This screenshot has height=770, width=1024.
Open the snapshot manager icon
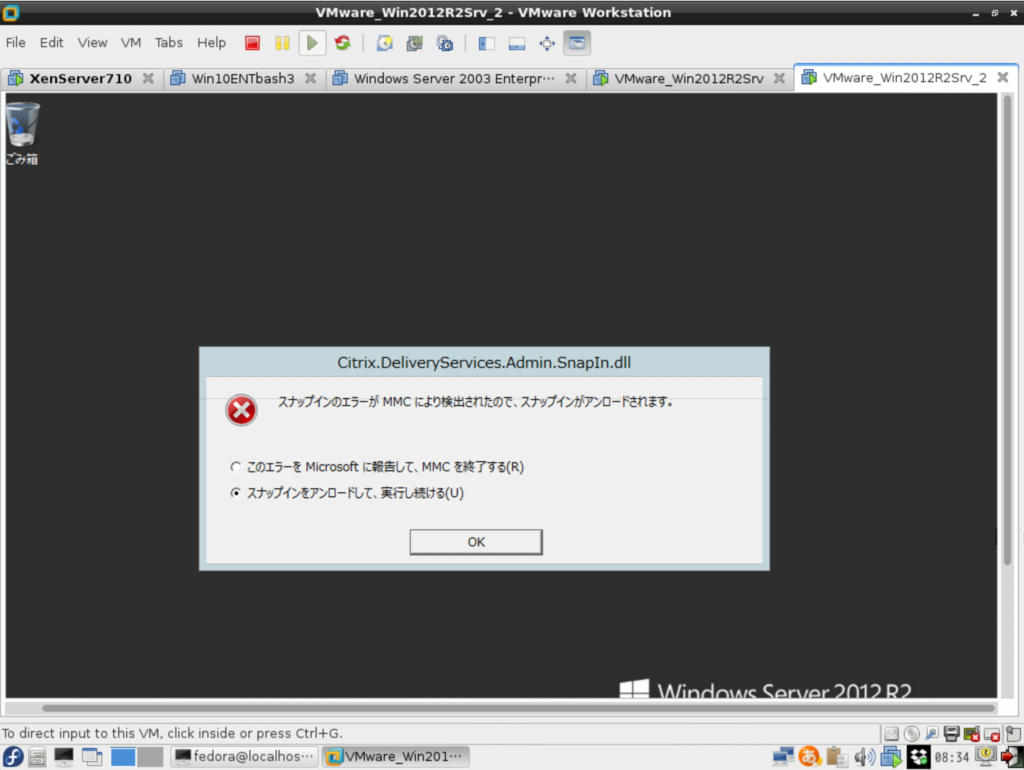[x=445, y=43]
